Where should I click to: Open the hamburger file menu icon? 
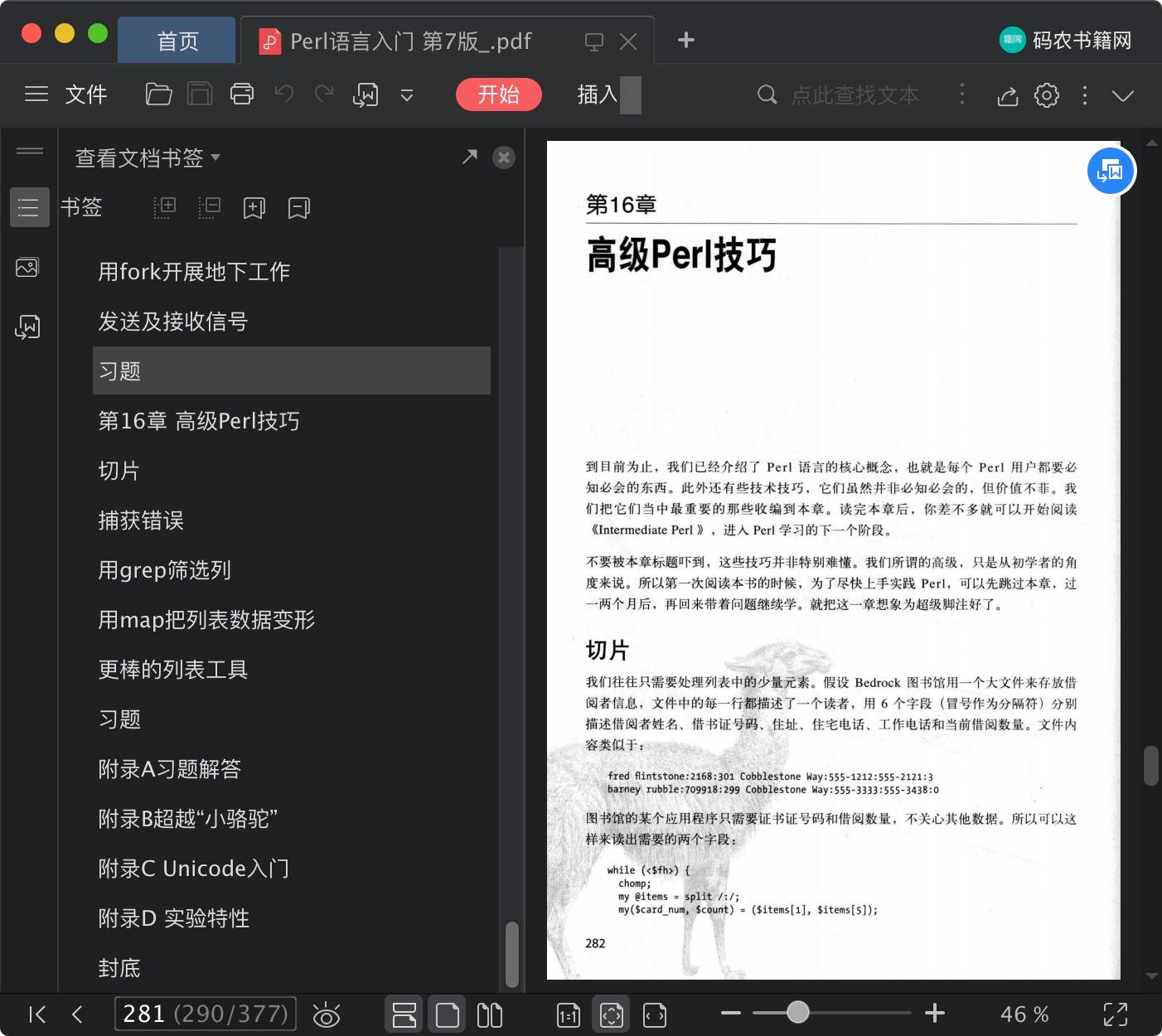(x=36, y=94)
